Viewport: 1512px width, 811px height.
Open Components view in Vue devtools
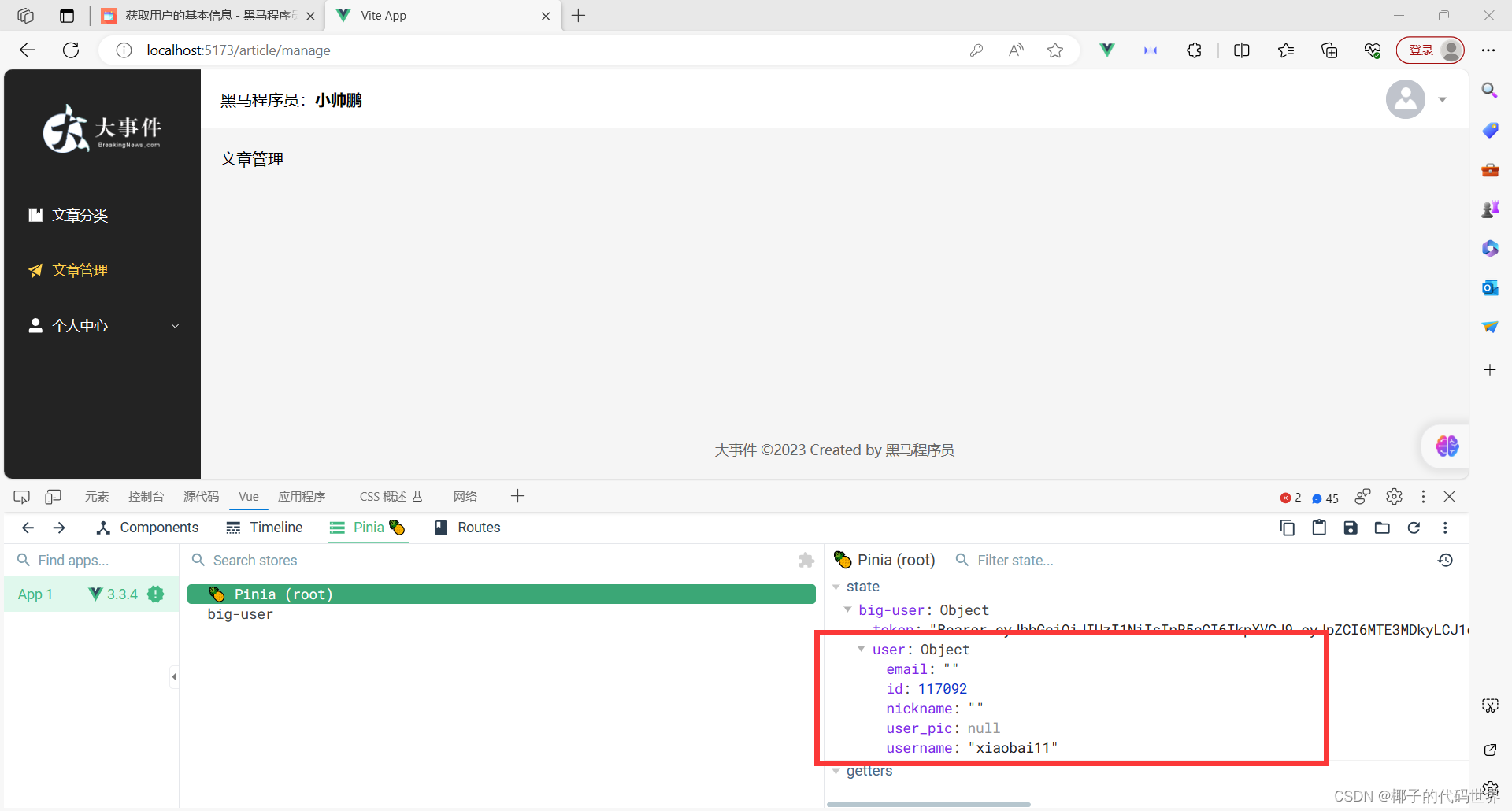coord(147,528)
